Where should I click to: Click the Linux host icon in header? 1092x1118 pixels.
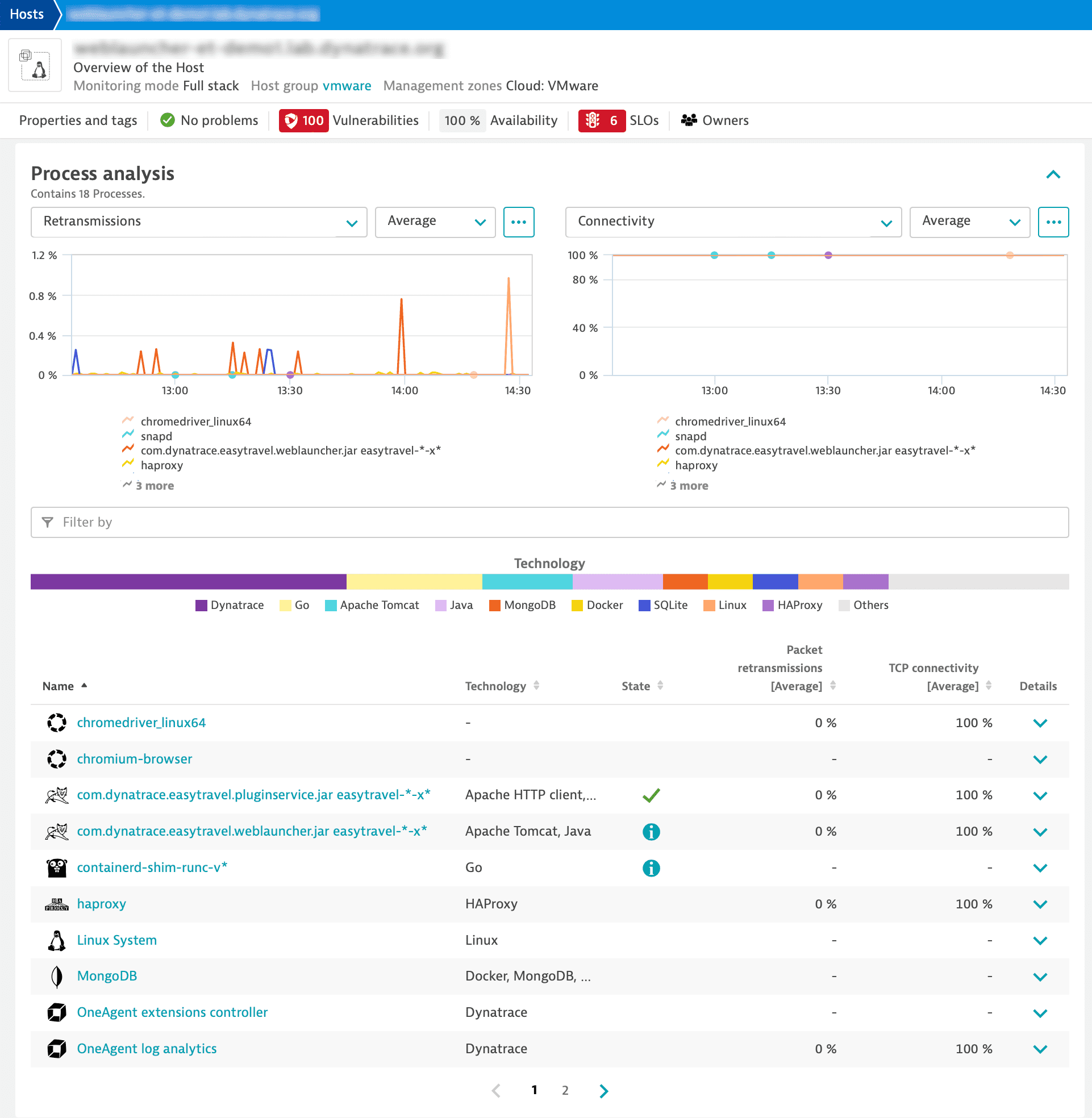tap(35, 65)
